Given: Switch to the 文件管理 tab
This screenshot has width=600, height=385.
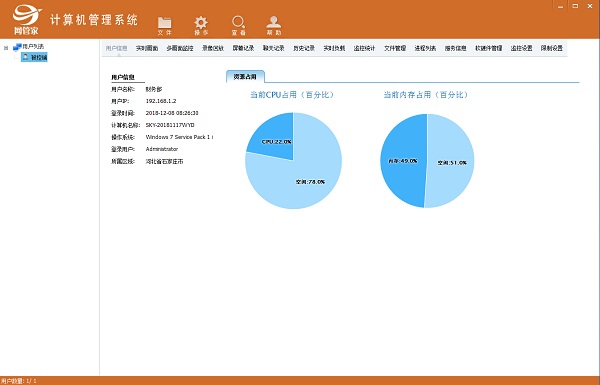Looking at the screenshot, I should click(395, 48).
